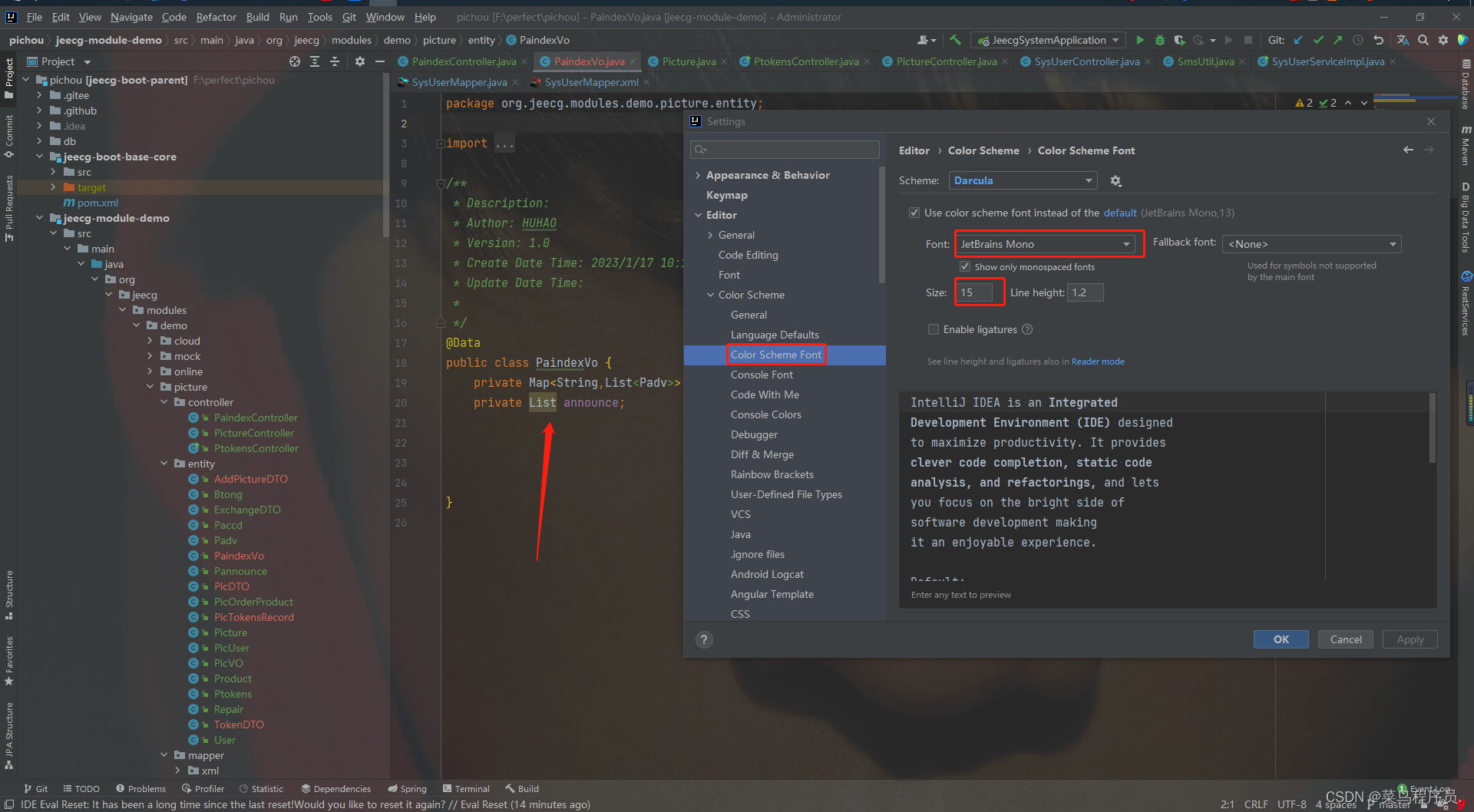Hide the Project tool window

[x=380, y=61]
